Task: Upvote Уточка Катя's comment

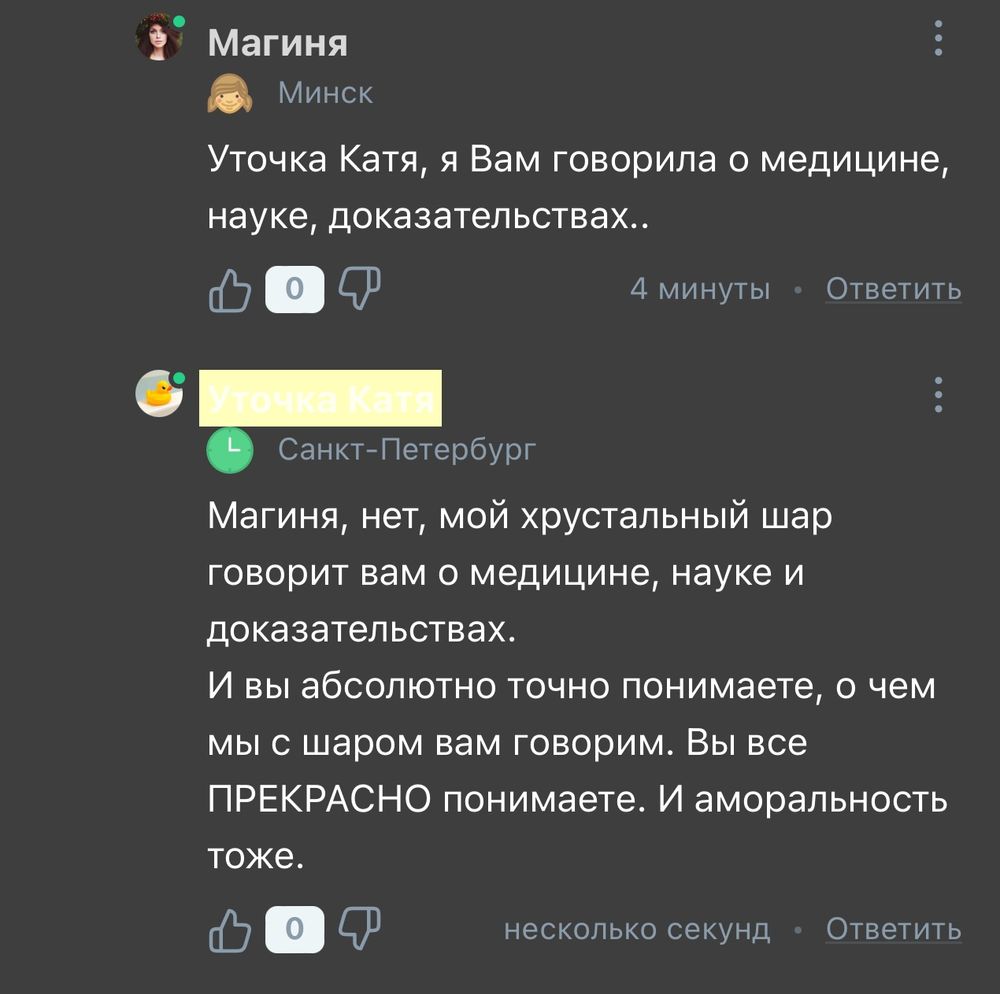Action: point(230,929)
